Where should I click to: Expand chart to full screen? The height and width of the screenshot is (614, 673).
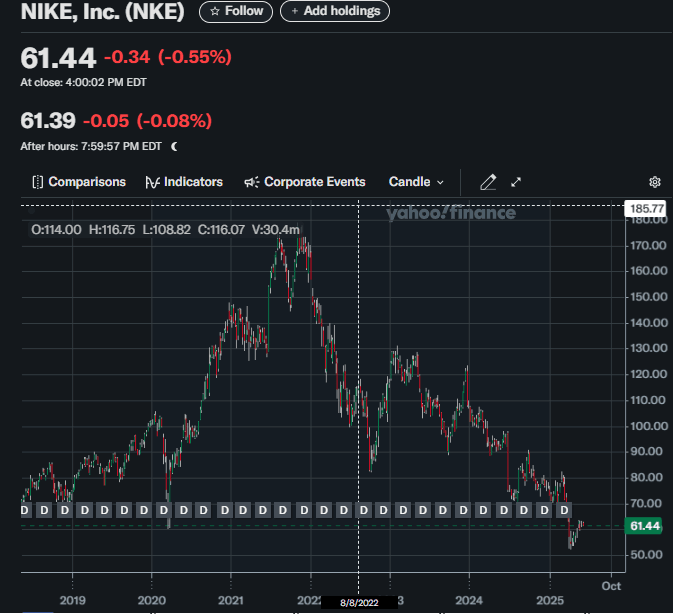click(x=517, y=182)
